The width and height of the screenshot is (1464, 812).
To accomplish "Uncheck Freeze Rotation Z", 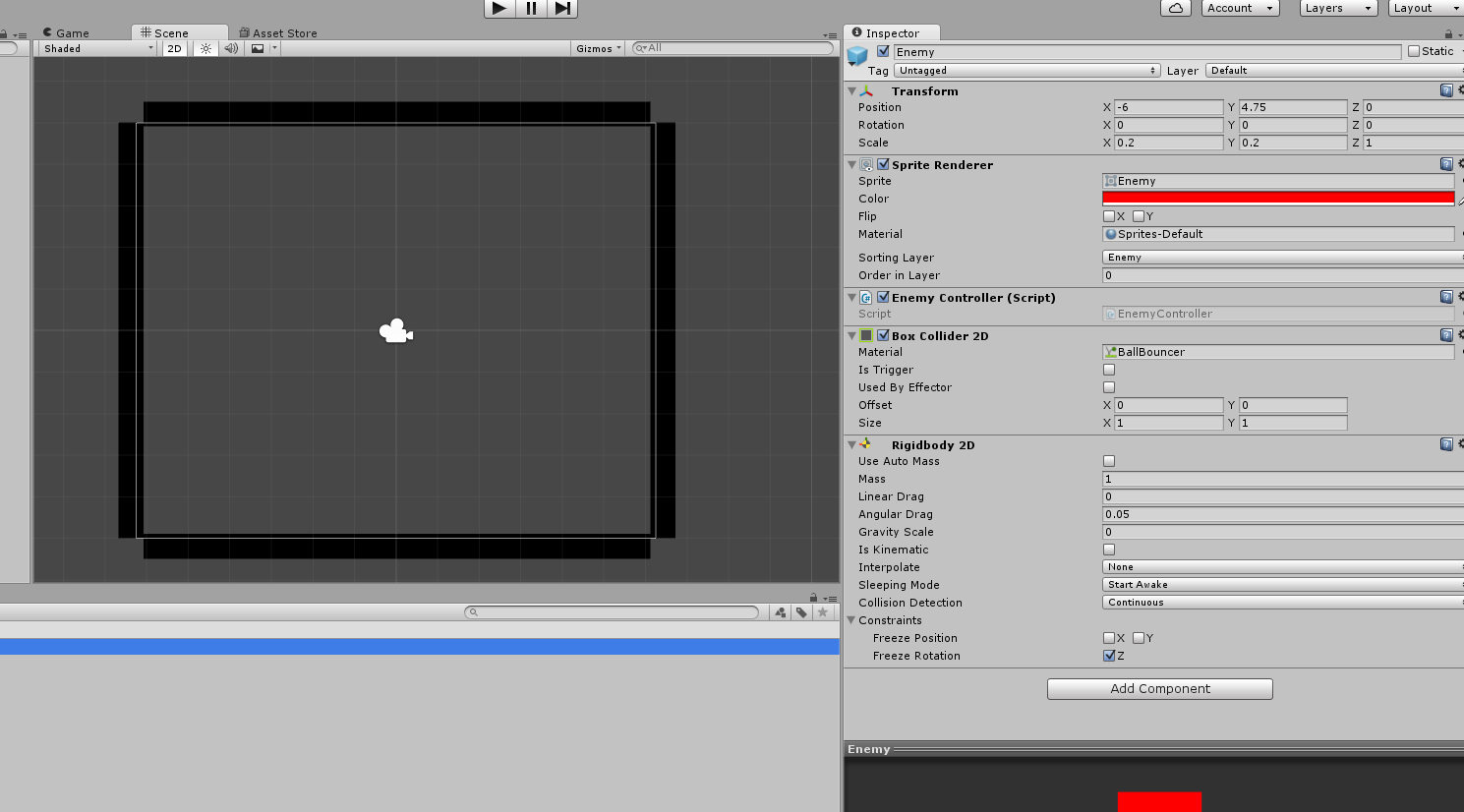I will coord(1109,656).
